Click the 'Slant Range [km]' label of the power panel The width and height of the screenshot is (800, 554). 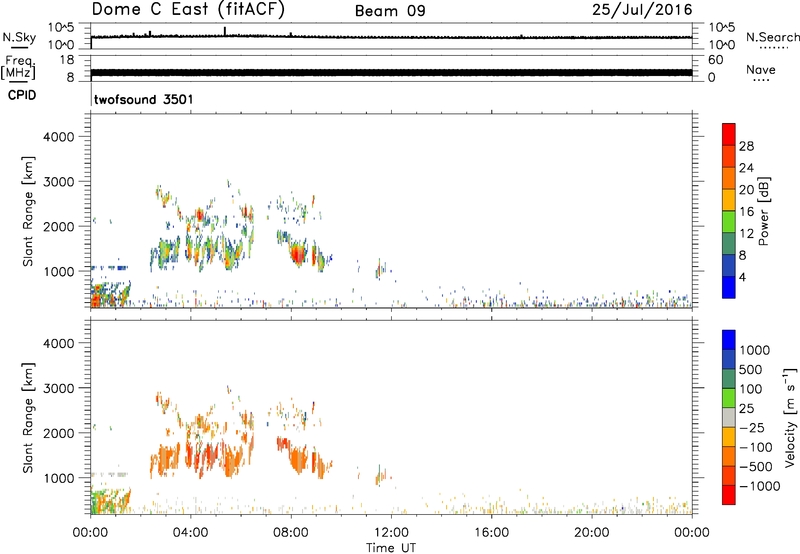[x=28, y=211]
